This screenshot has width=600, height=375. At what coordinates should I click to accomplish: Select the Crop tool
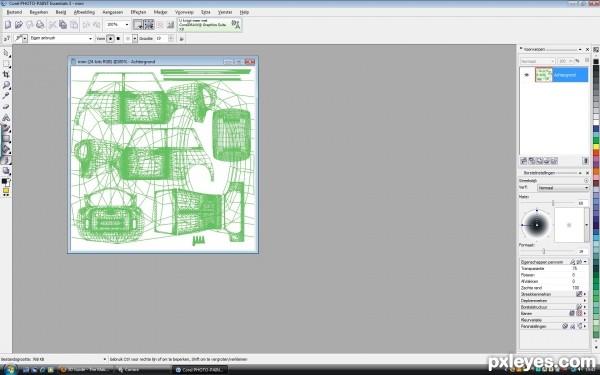(6, 74)
